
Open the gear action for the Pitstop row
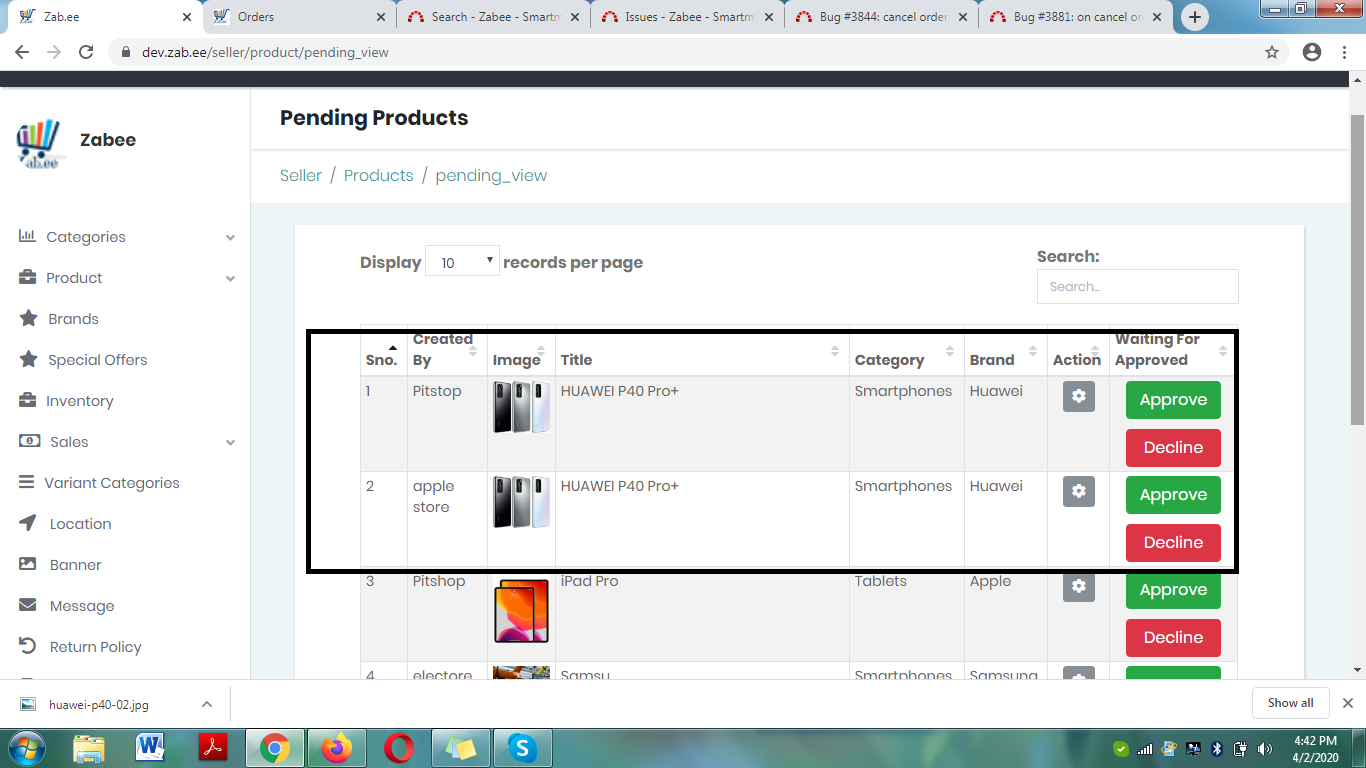click(1078, 396)
